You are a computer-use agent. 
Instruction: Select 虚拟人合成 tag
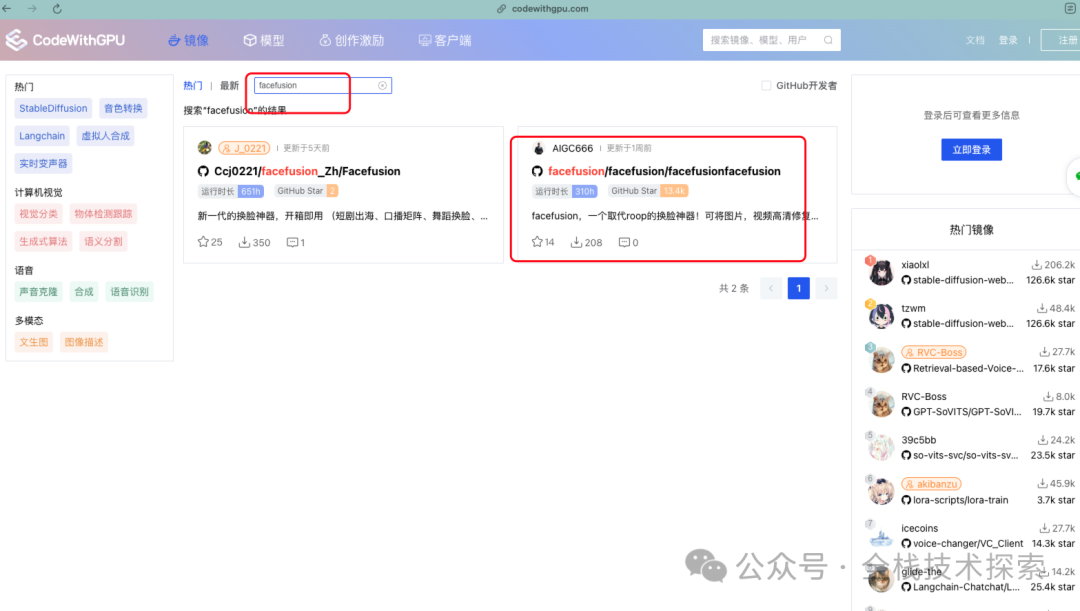pos(105,136)
